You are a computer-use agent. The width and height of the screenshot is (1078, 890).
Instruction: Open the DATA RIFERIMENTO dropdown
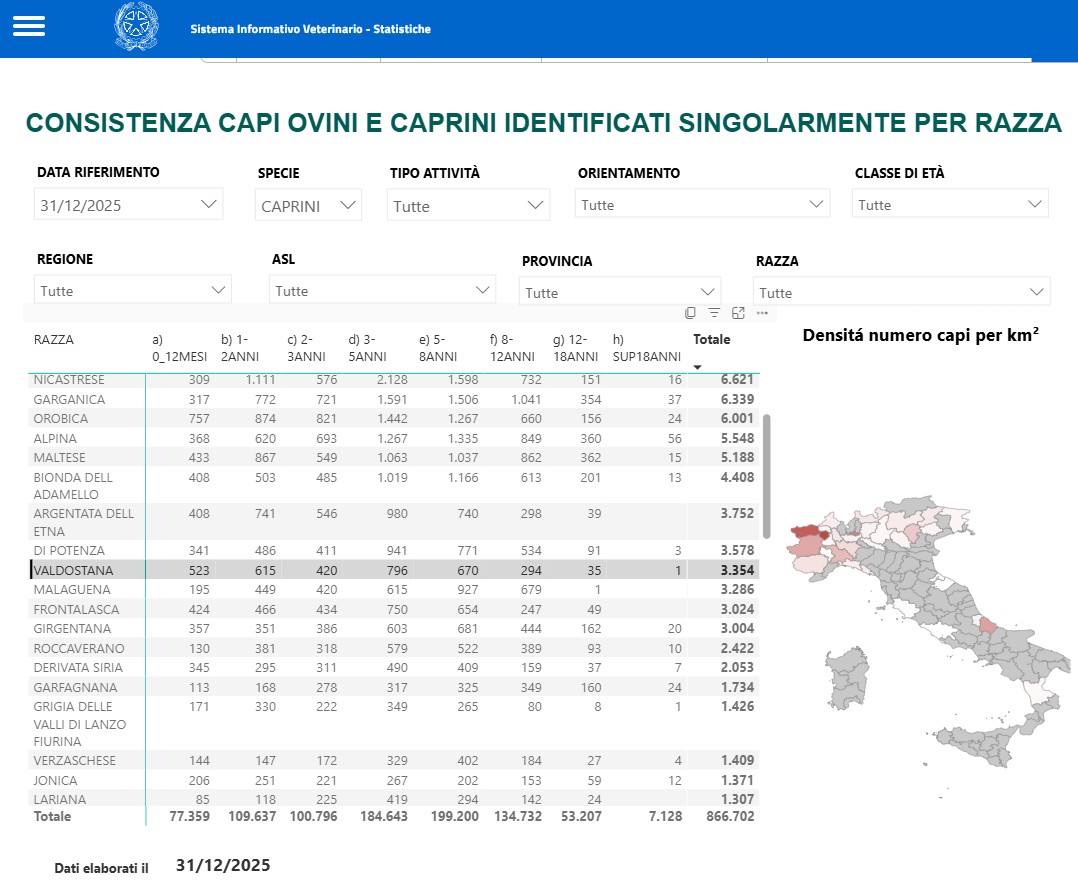point(129,204)
